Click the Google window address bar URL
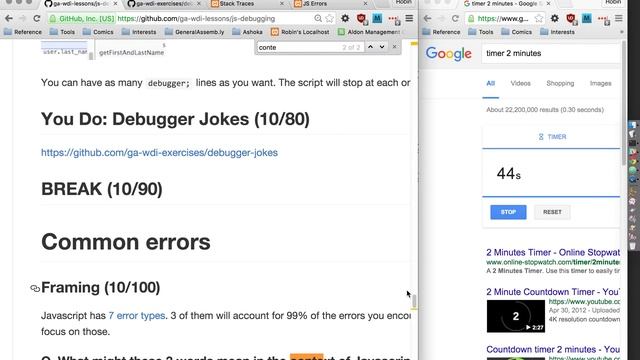 tap(503, 18)
